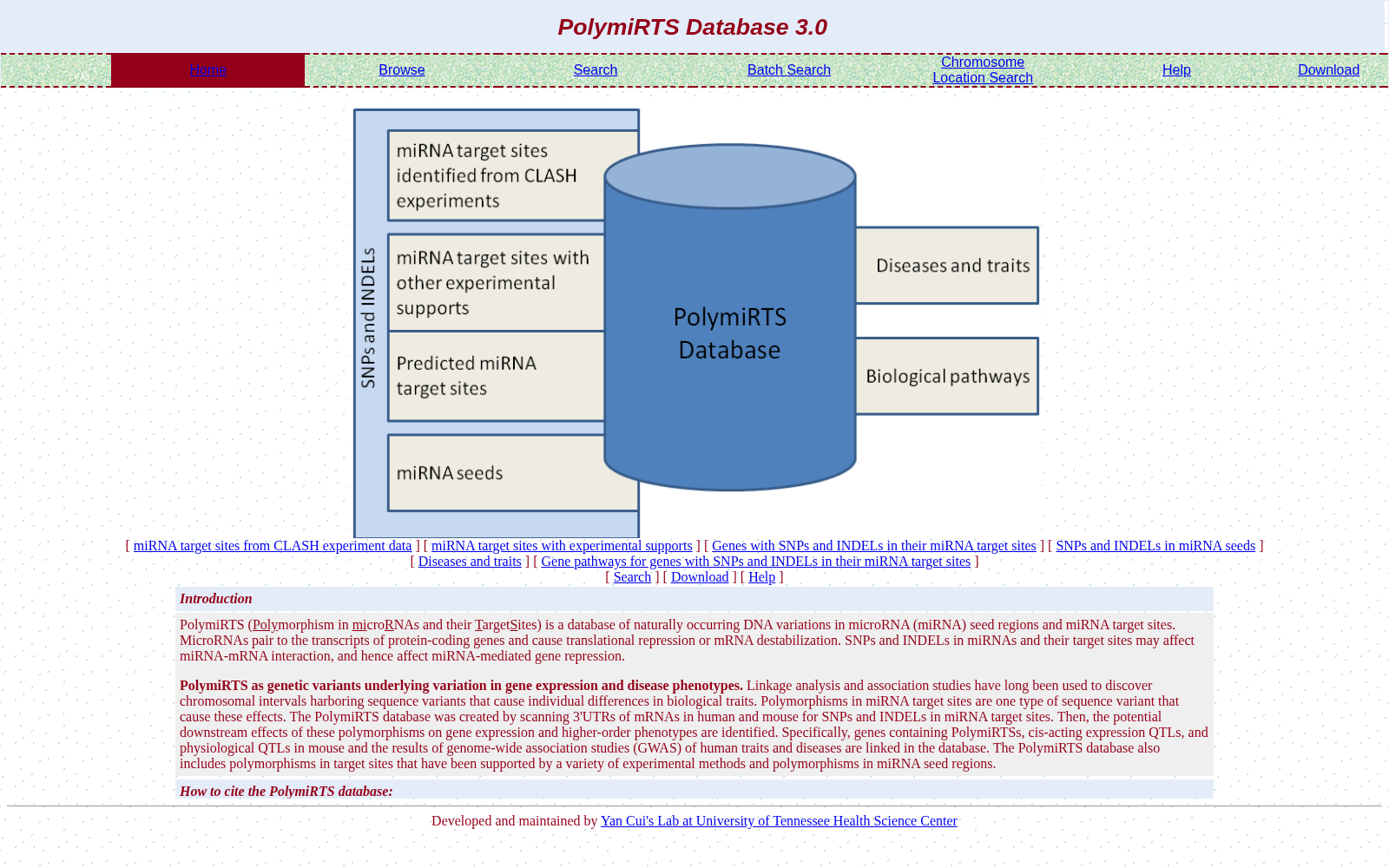Click the bracketed Help link below diagram
The width and height of the screenshot is (1389, 868).
(761, 577)
